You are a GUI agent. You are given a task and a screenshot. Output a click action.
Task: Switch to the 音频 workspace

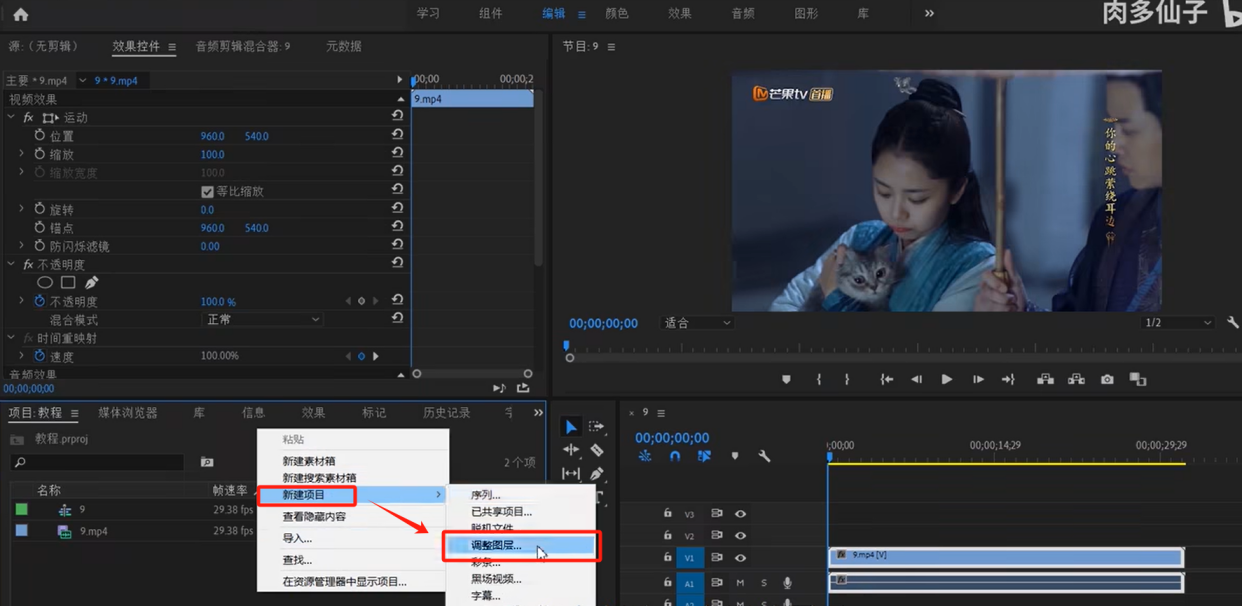(x=743, y=13)
